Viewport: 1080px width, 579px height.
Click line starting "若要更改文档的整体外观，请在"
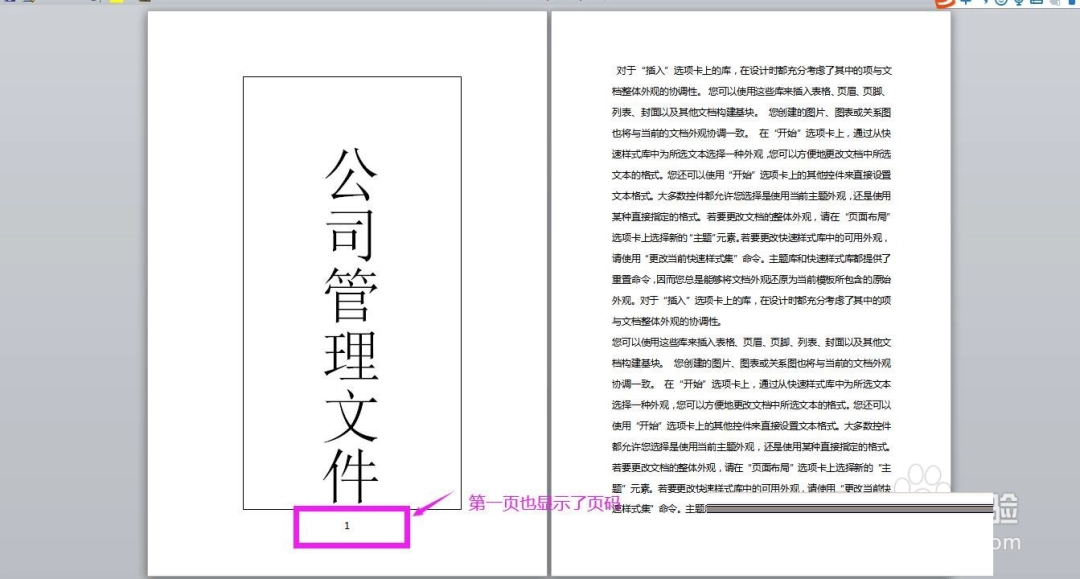tap(751, 467)
